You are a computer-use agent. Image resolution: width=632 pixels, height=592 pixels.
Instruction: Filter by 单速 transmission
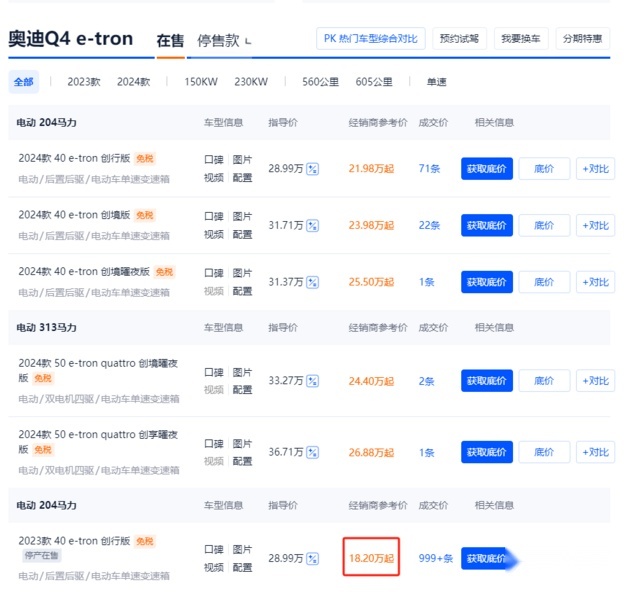(x=437, y=82)
